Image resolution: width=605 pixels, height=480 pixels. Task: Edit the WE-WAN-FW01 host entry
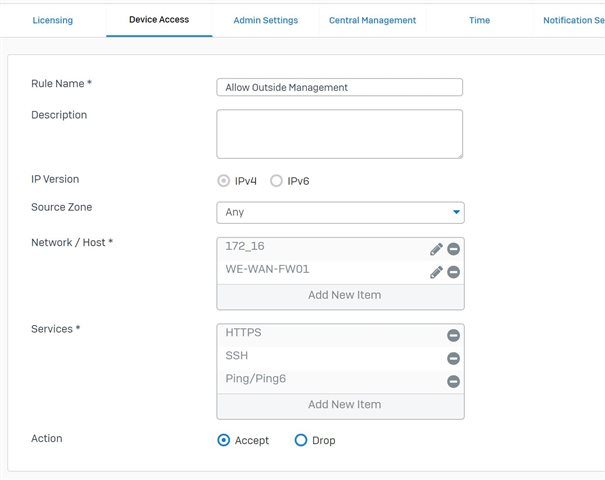pyautogui.click(x=436, y=272)
